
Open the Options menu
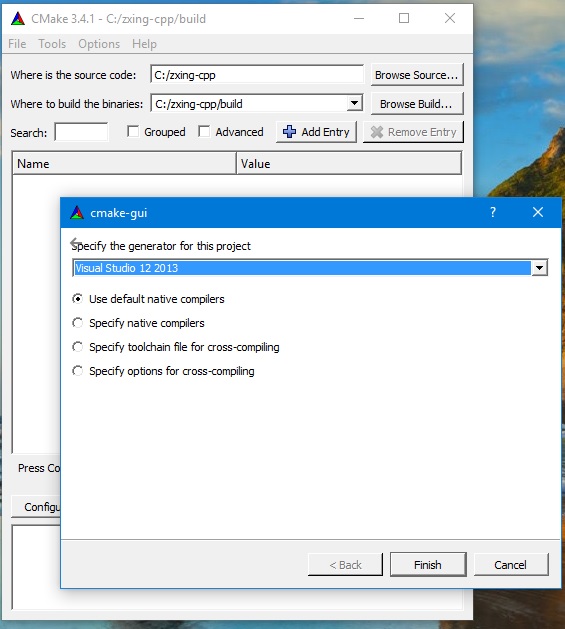[99, 44]
